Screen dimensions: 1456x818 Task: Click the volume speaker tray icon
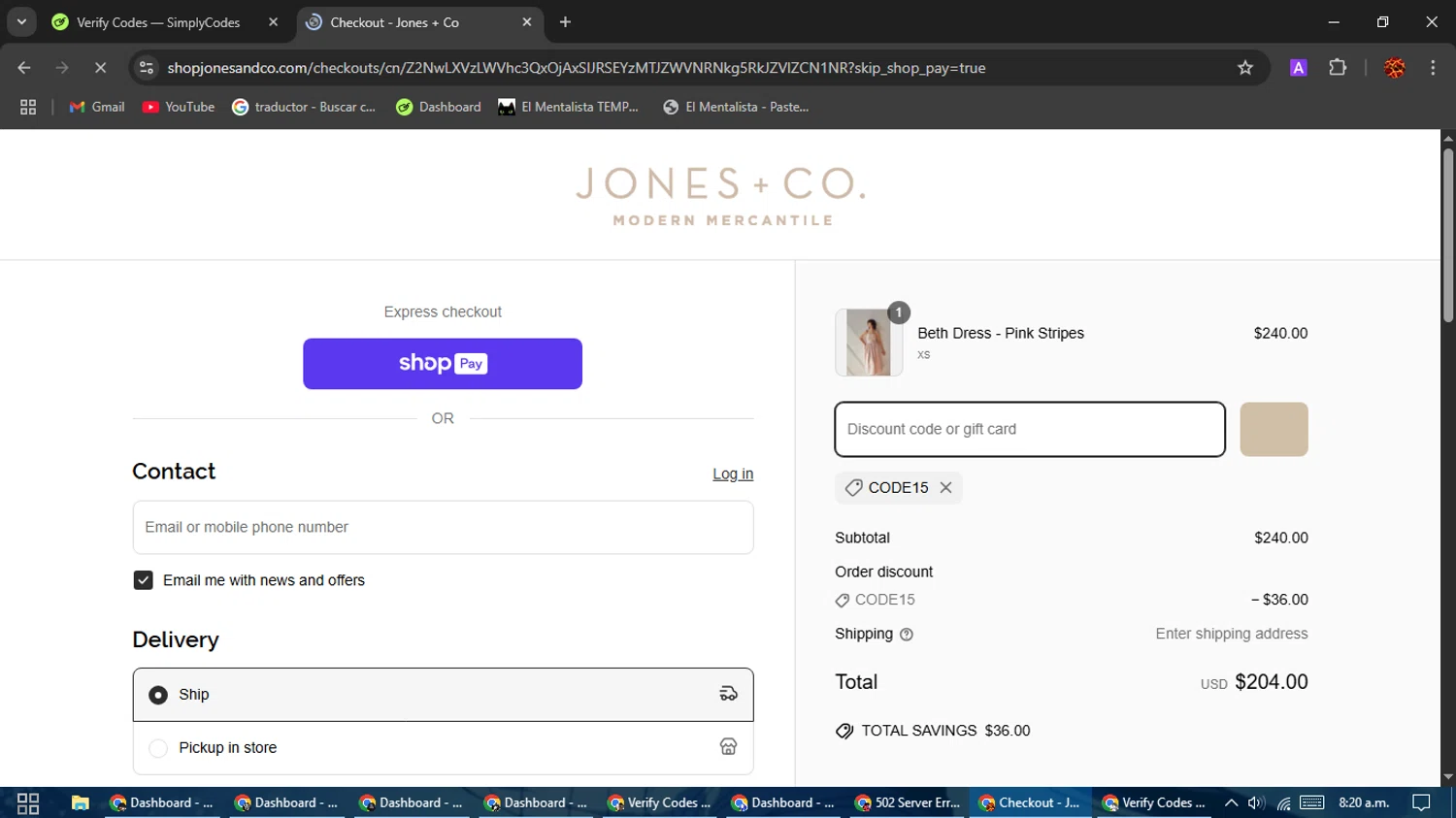pos(1256,802)
